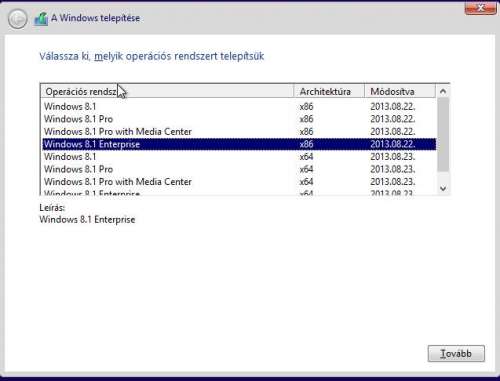Sort by Operációs rendszer column header
500x381 pixels.
(x=167, y=91)
